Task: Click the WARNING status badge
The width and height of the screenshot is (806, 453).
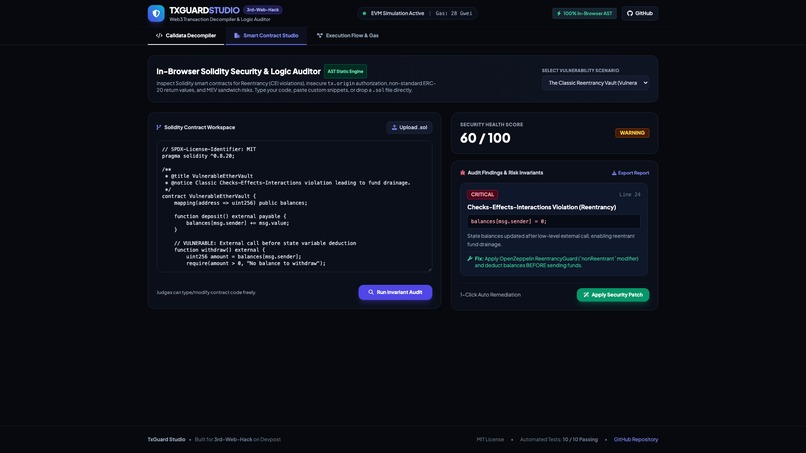Action: tap(632, 133)
